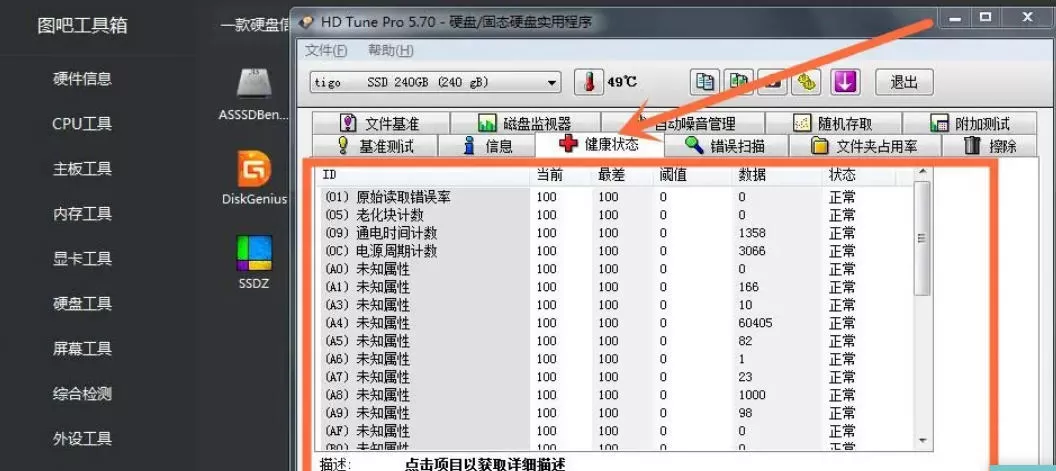Select 综合检测 in the toolbox sidebar
Image resolution: width=1056 pixels, height=471 pixels.
pyautogui.click(x=82, y=394)
